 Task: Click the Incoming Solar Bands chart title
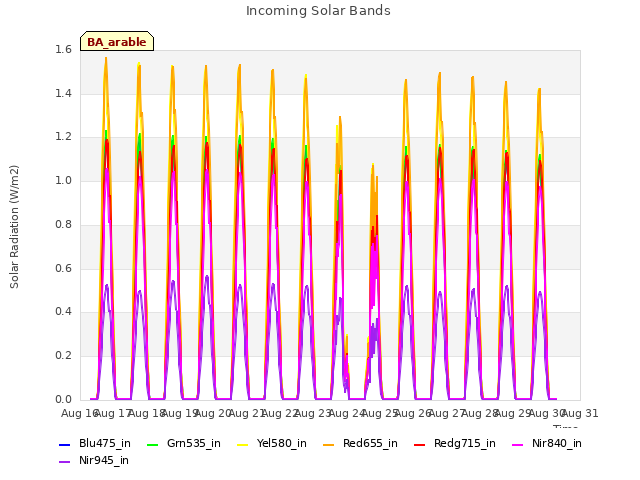click(318, 11)
